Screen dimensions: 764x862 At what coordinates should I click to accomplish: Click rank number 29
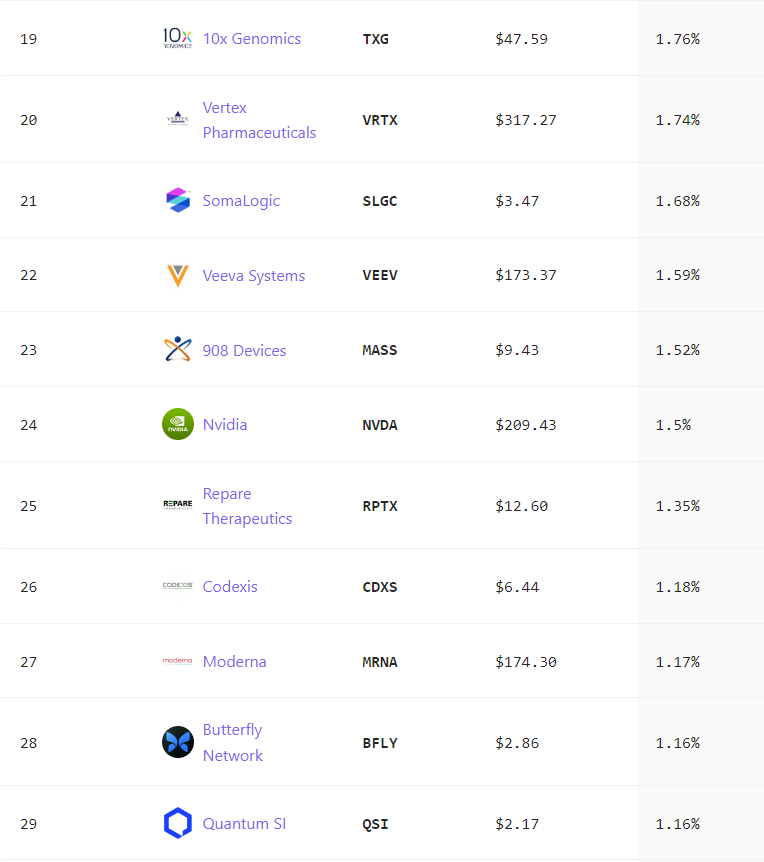[29, 824]
